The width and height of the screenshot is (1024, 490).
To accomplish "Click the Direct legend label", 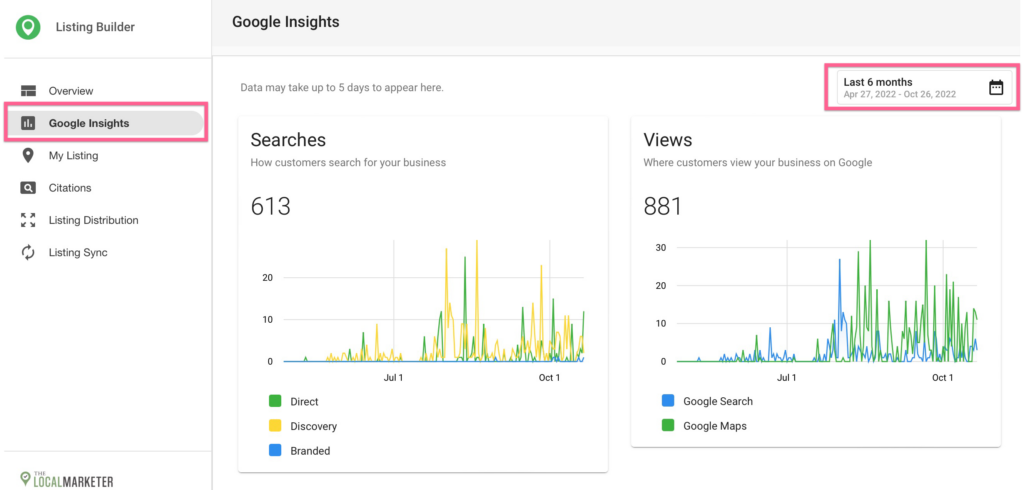I will click(x=304, y=402).
